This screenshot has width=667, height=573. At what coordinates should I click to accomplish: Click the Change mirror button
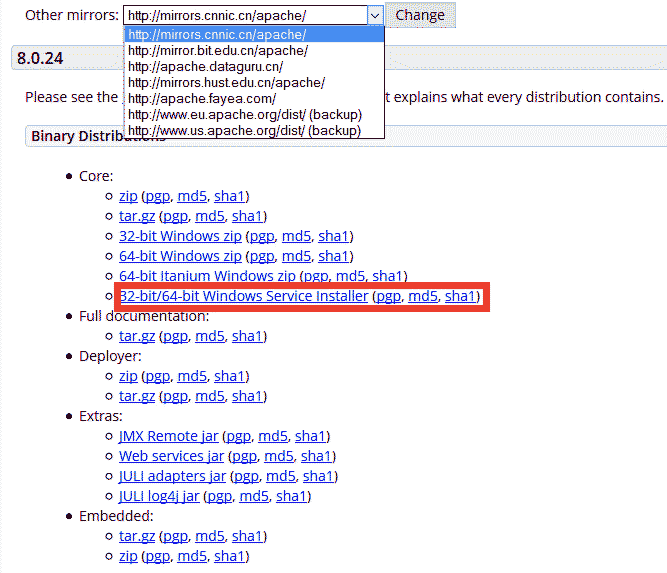pos(420,16)
